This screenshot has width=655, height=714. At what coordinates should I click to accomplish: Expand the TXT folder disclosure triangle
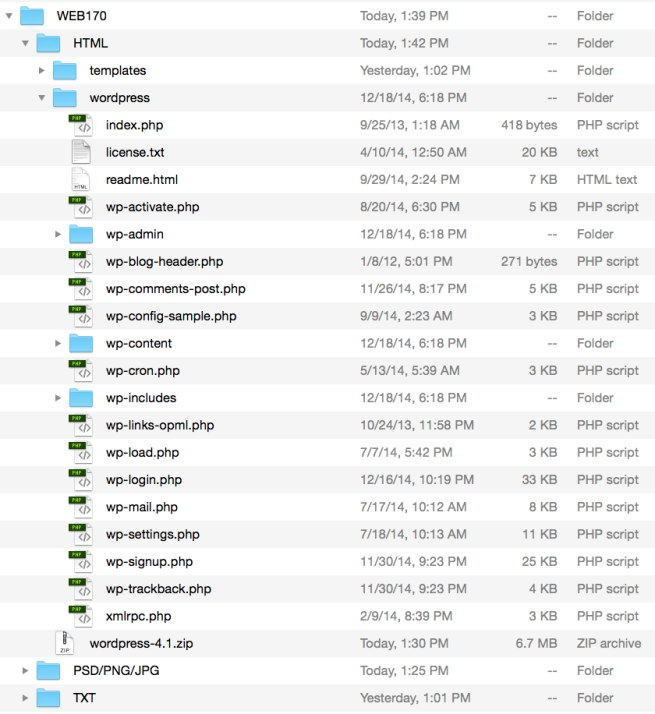[x=25, y=698]
